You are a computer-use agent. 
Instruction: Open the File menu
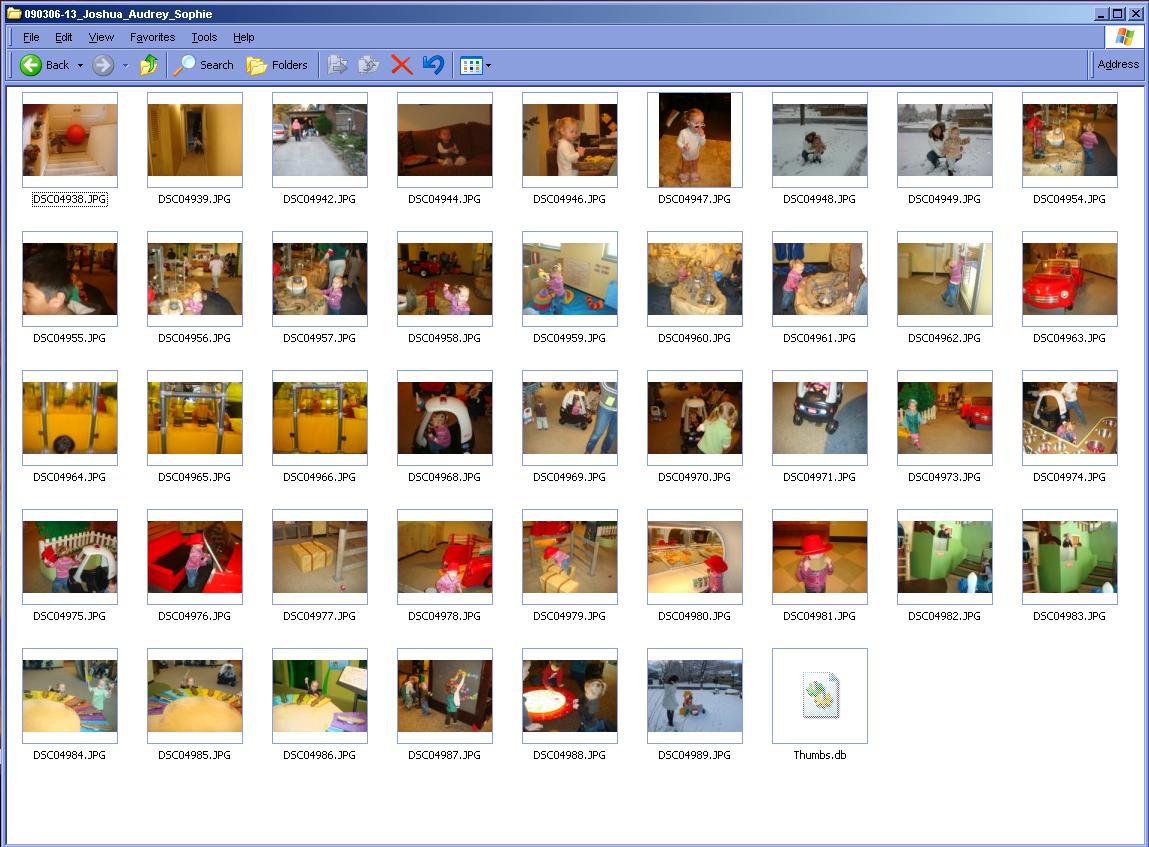point(31,37)
